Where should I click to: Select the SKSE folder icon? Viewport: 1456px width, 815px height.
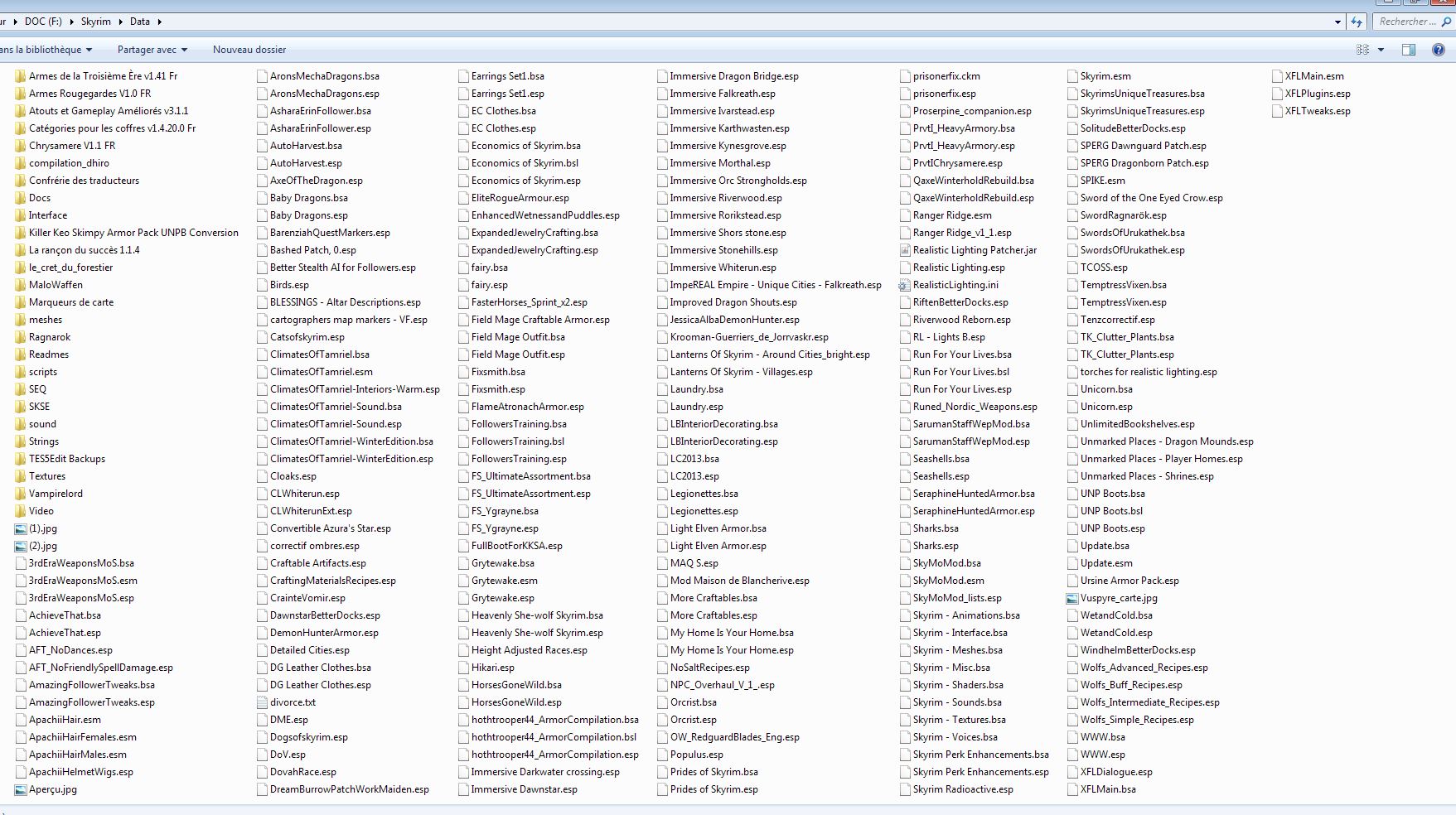(x=21, y=407)
